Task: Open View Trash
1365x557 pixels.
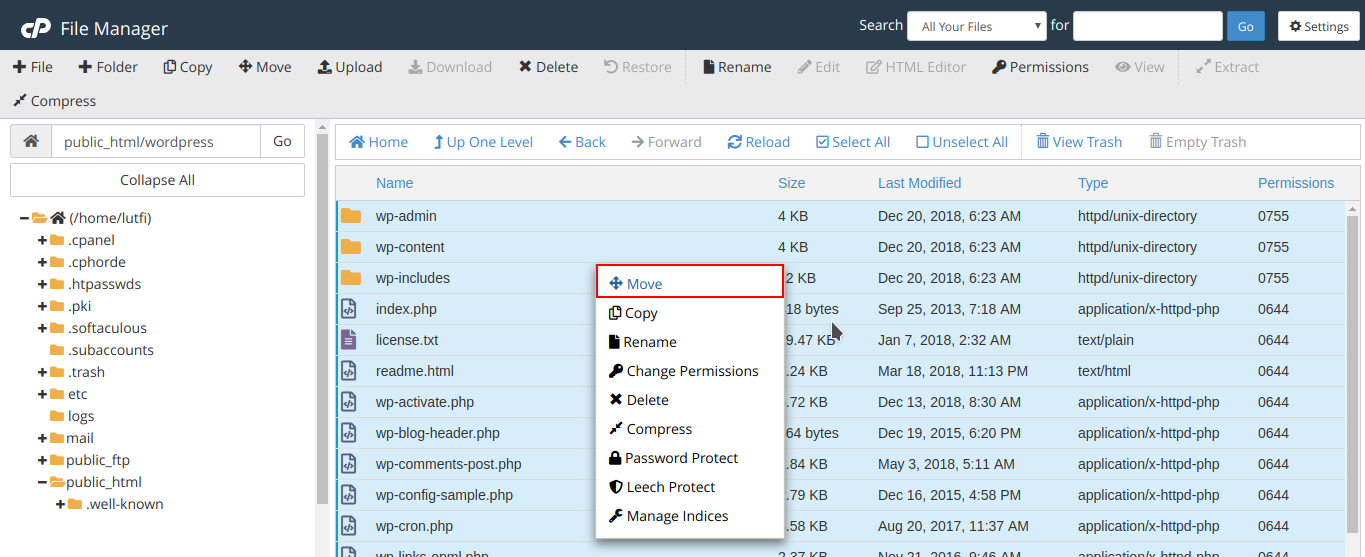Action: [x=1079, y=142]
